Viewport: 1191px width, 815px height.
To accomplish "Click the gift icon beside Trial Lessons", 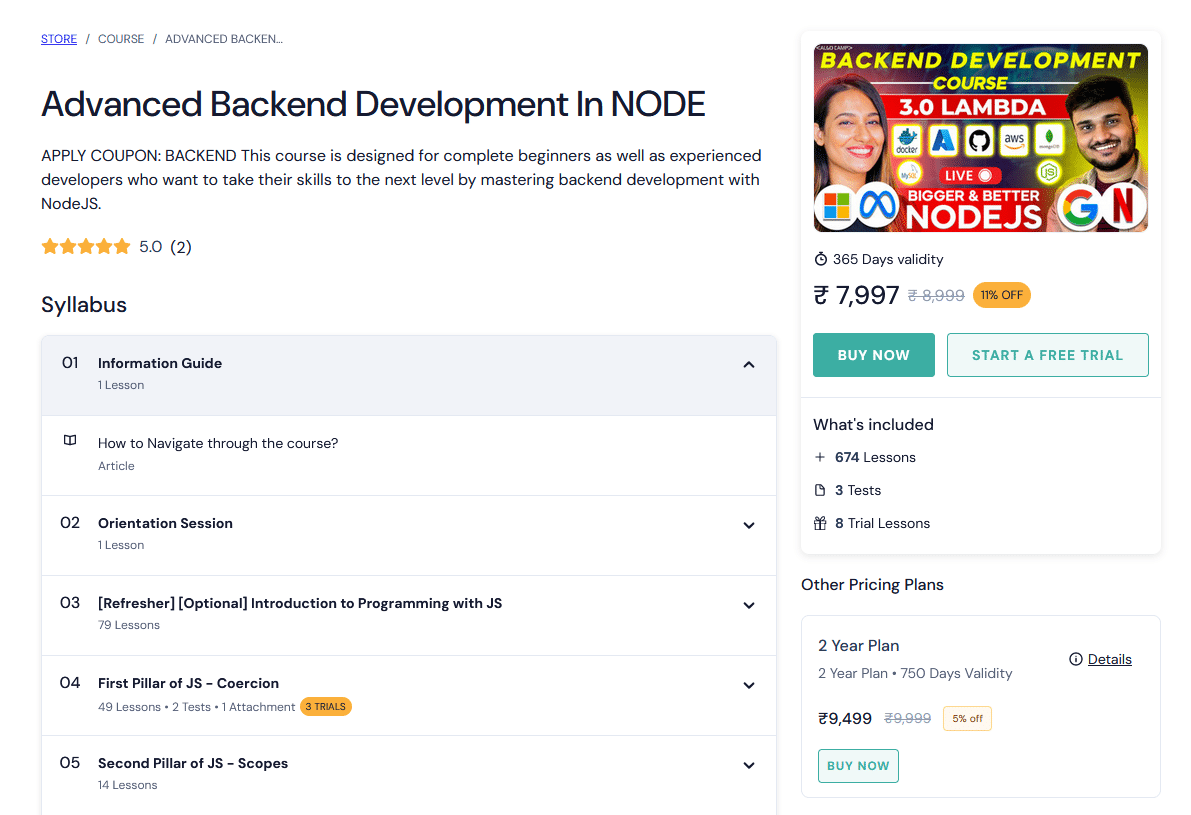I will point(820,523).
